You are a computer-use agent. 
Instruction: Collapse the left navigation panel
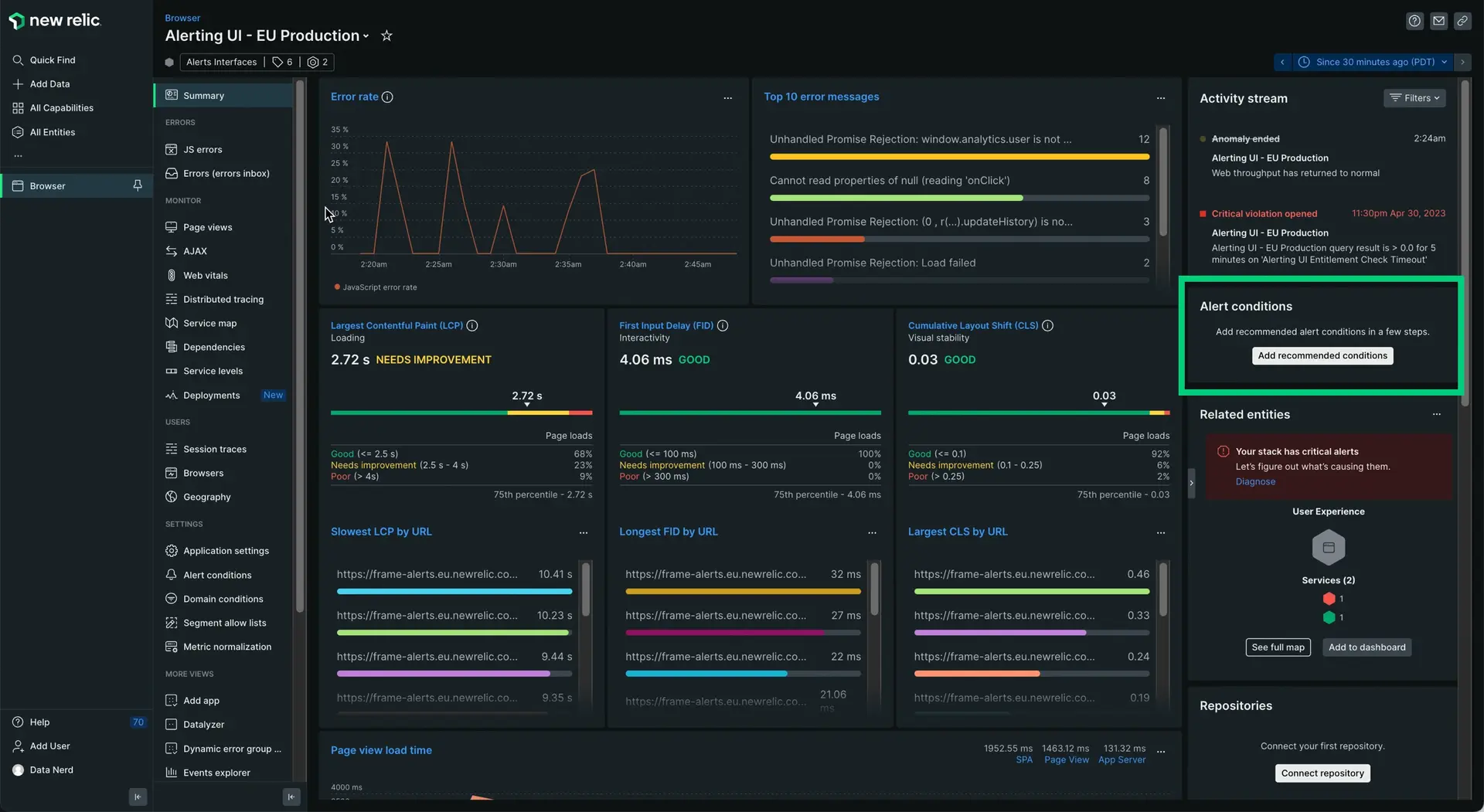(x=138, y=797)
